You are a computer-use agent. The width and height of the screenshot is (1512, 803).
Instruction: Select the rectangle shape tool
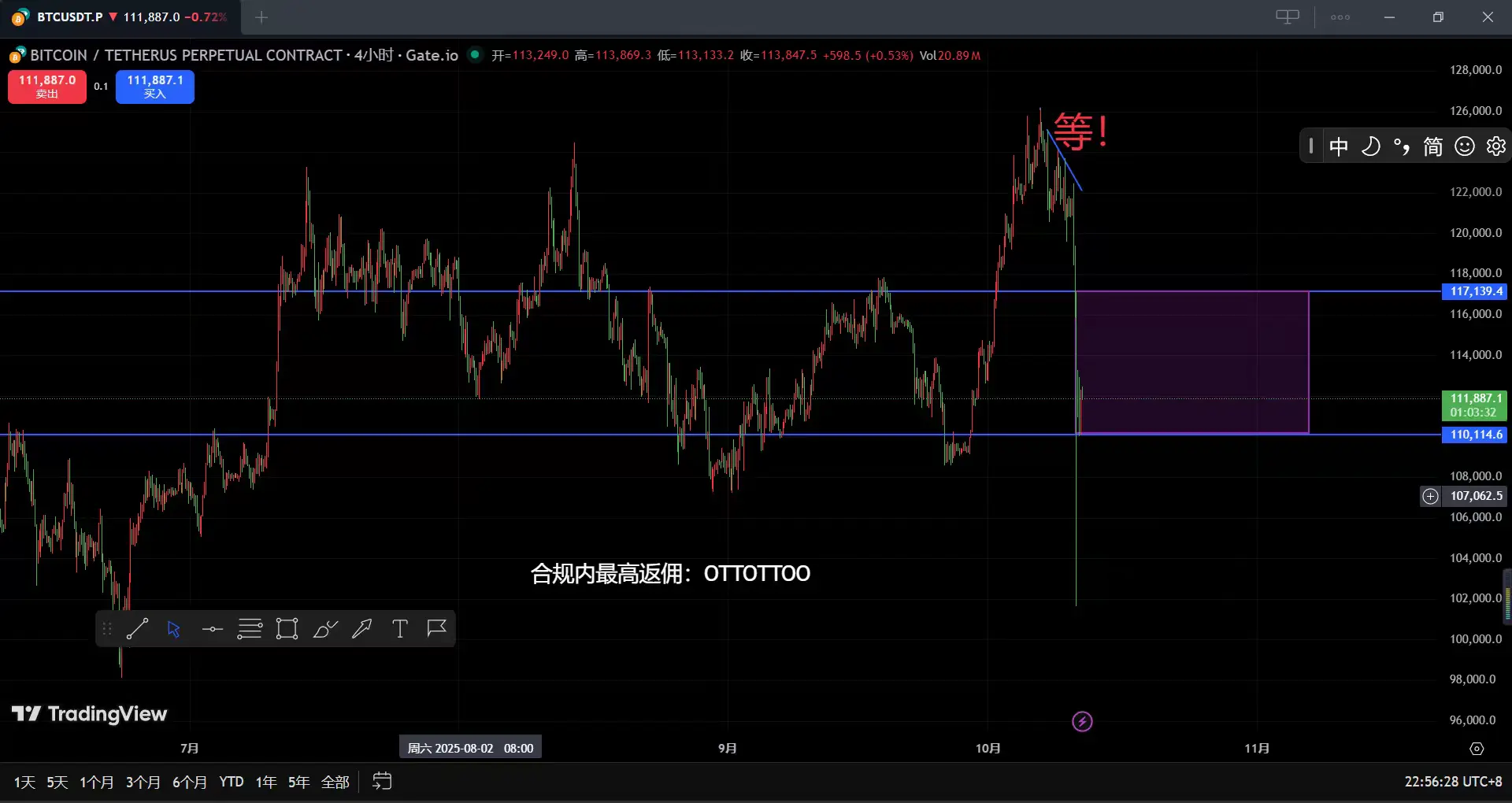pyautogui.click(x=287, y=628)
